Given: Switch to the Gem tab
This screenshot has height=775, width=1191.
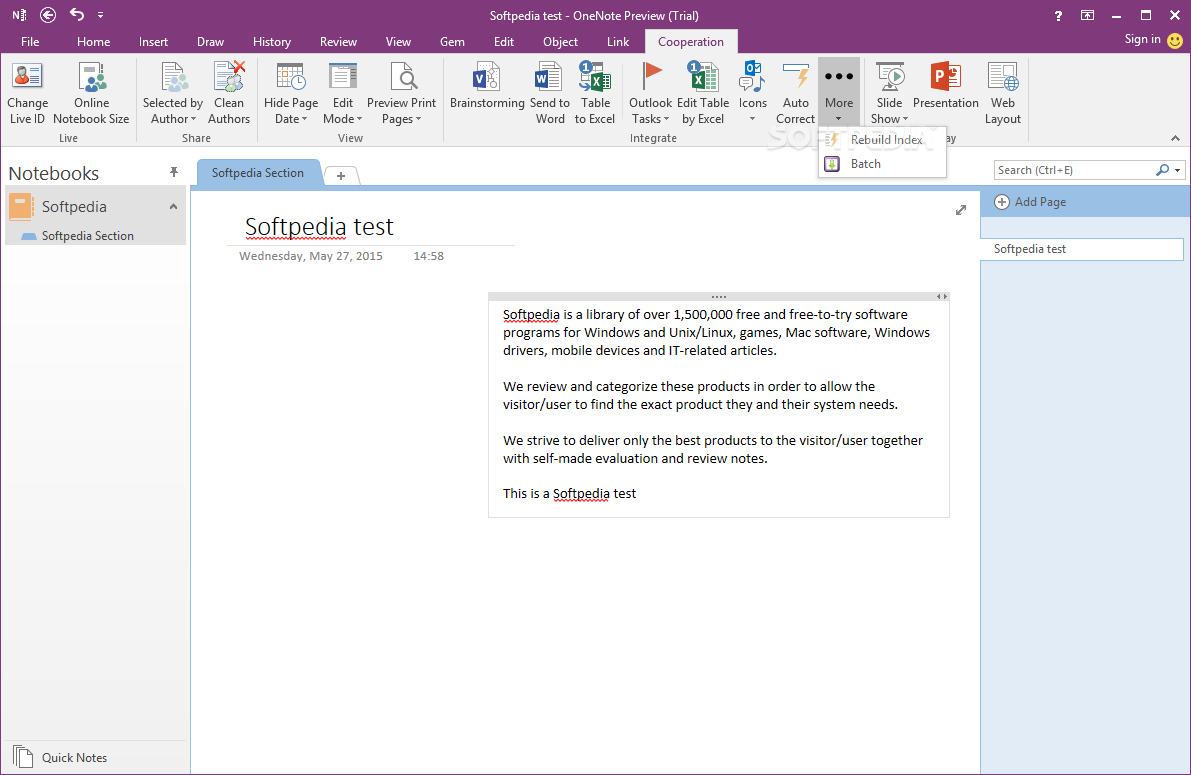Looking at the screenshot, I should (452, 42).
